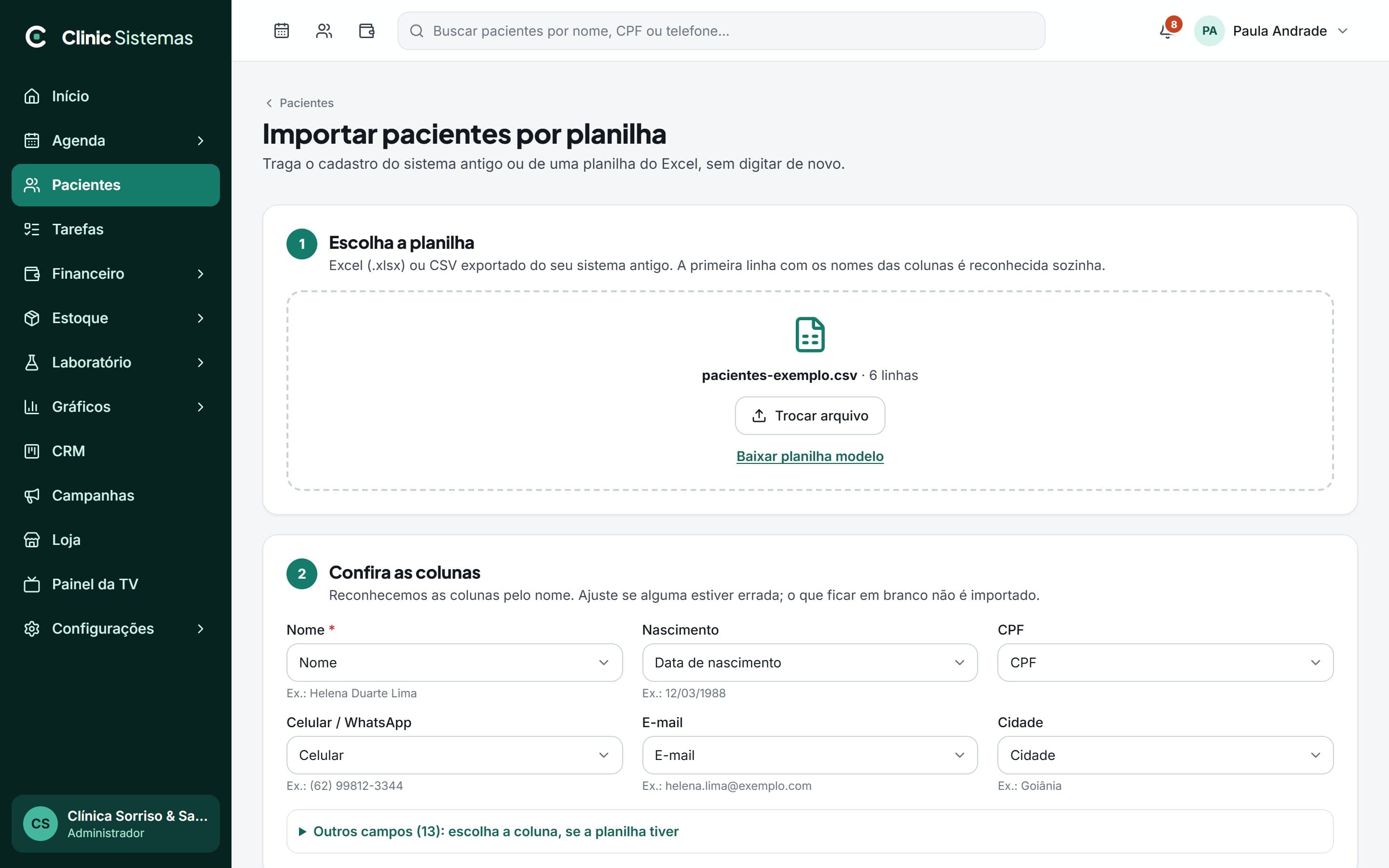Open the wallet shortcut icon in top bar

pyautogui.click(x=366, y=30)
